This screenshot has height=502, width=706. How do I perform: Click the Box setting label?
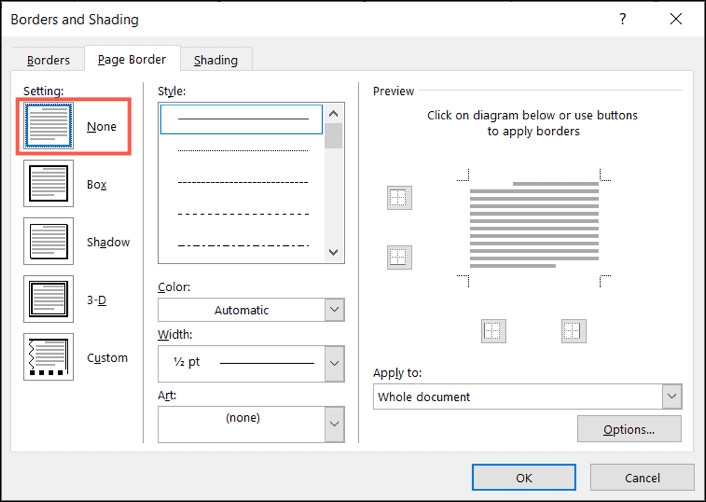[x=96, y=184]
